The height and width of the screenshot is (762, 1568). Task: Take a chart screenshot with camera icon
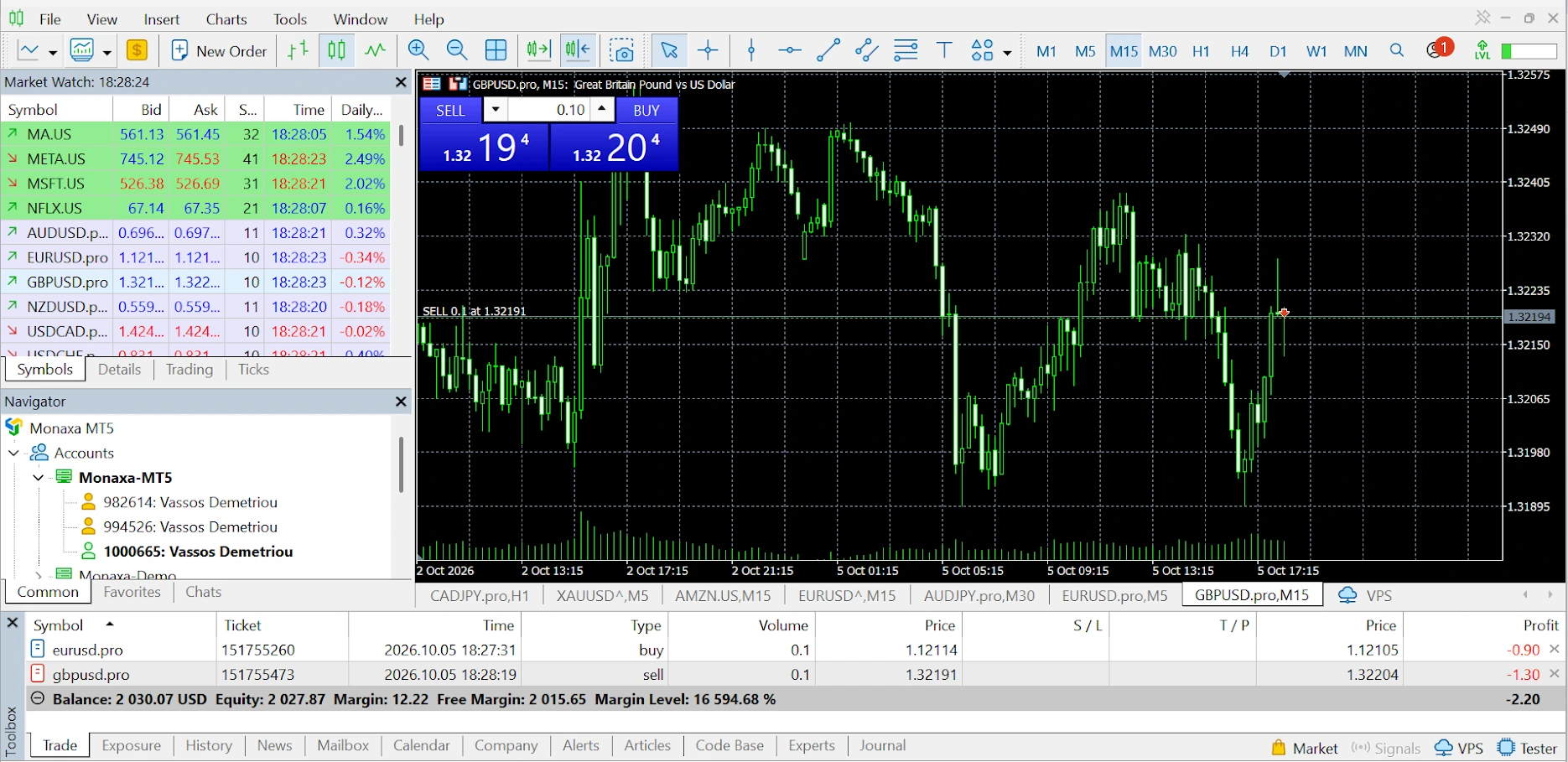pos(622,50)
